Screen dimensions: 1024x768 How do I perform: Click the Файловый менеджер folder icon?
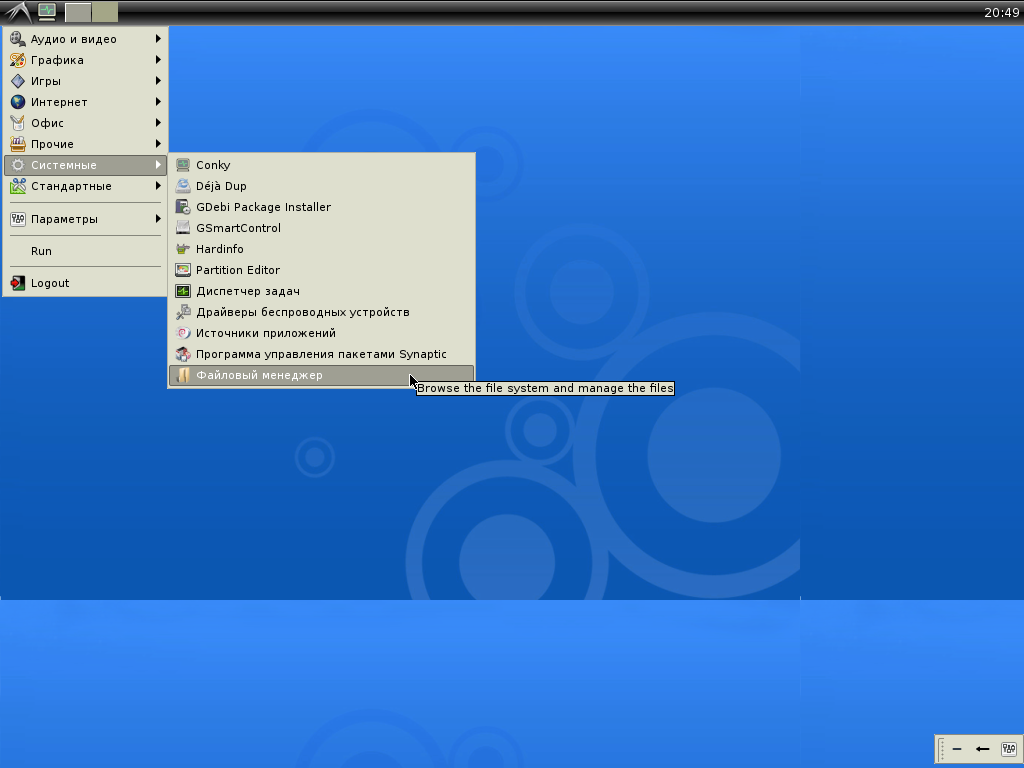(x=183, y=376)
